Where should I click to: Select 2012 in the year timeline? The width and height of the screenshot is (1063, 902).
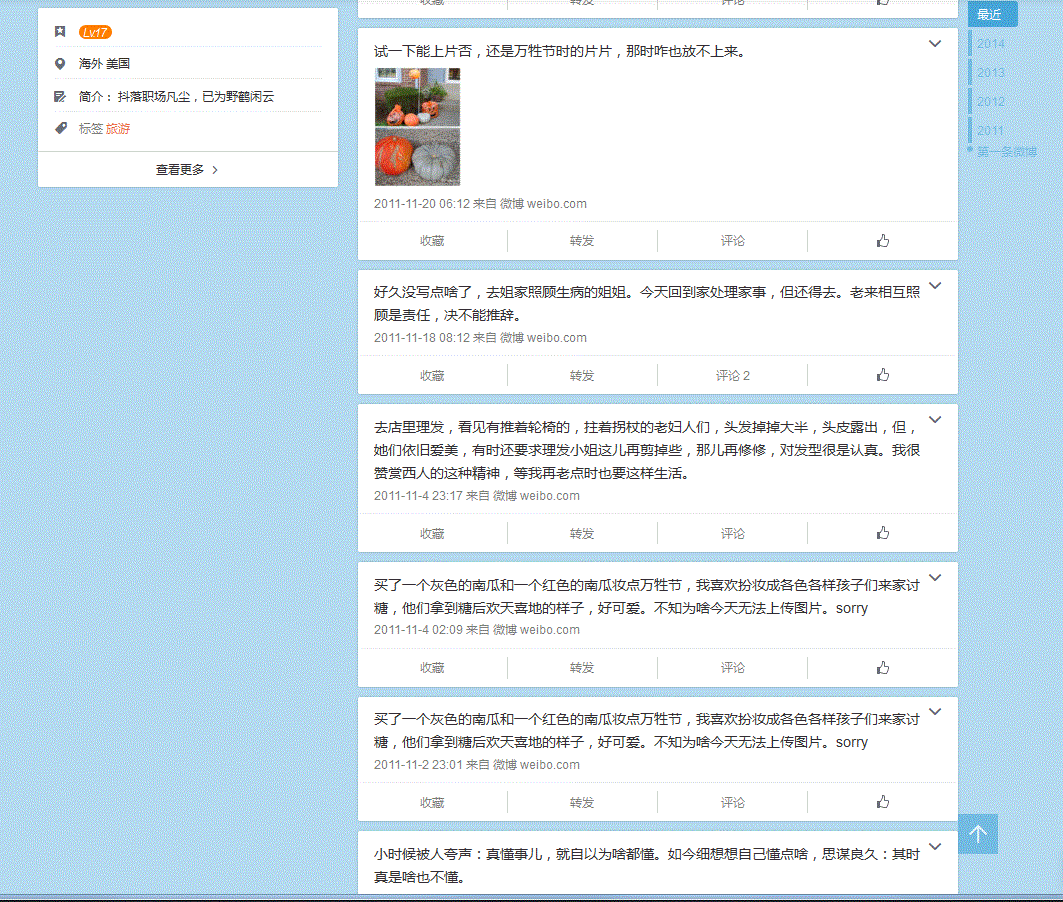coord(991,102)
